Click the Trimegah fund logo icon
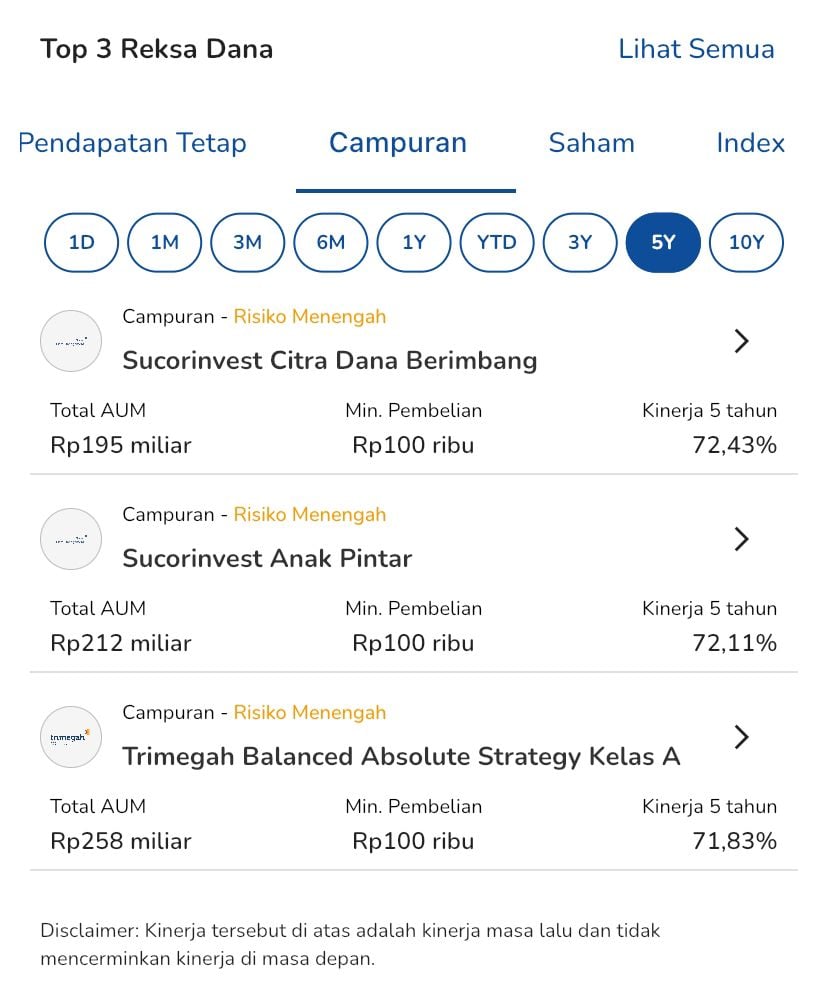 tap(71, 738)
